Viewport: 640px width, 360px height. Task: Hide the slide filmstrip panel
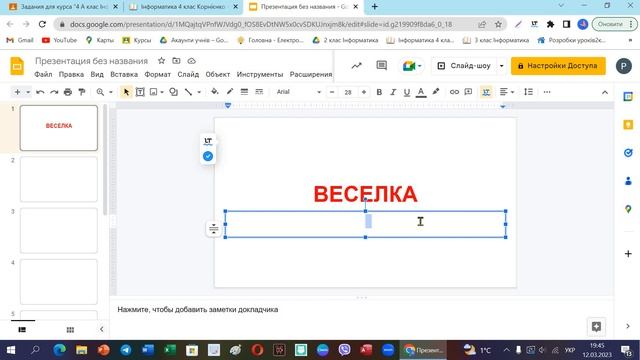pyautogui.click(x=102, y=329)
